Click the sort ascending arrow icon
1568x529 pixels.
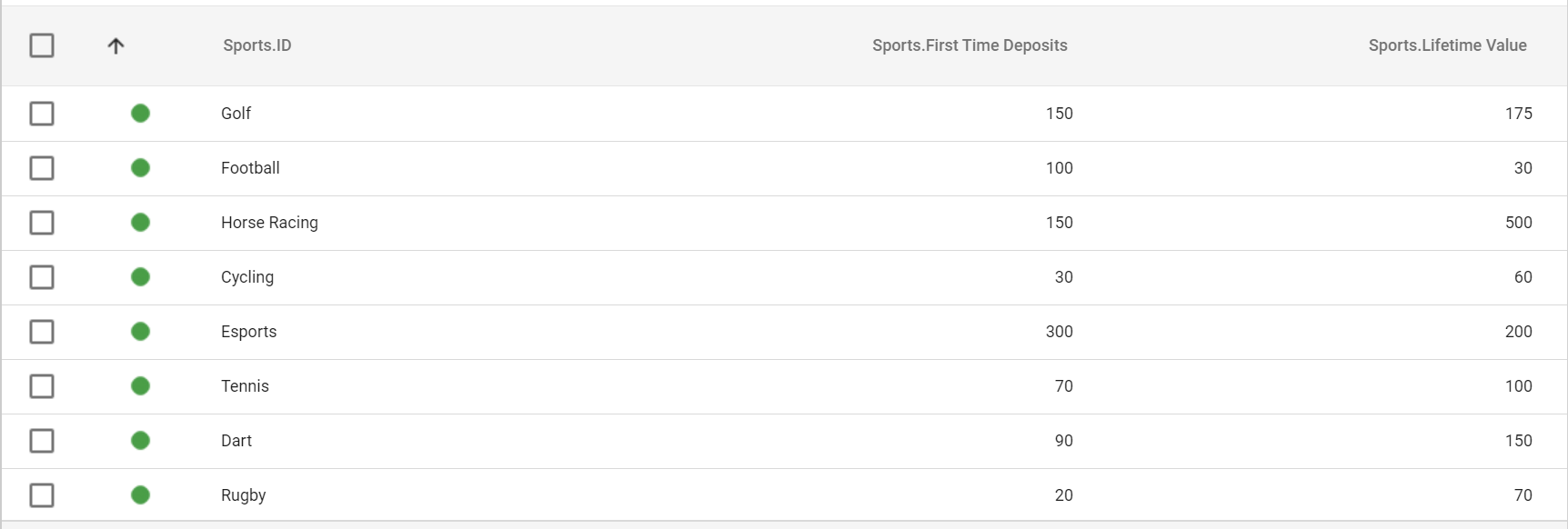tap(116, 45)
